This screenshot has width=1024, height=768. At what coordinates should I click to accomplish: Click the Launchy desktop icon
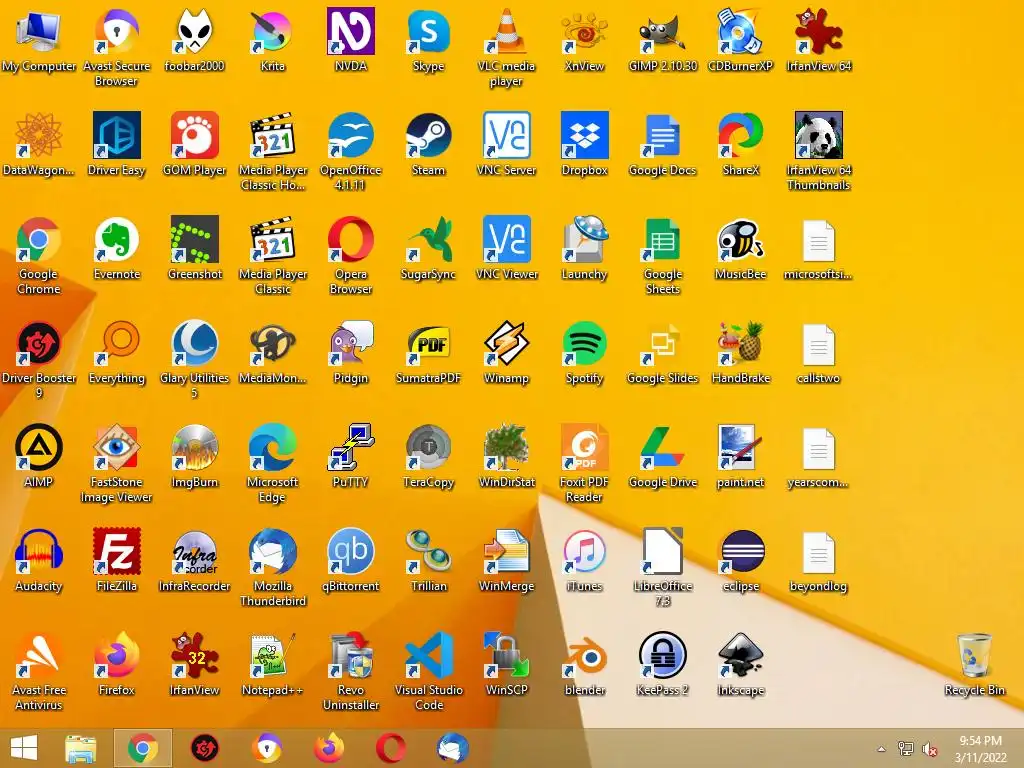[584, 248]
